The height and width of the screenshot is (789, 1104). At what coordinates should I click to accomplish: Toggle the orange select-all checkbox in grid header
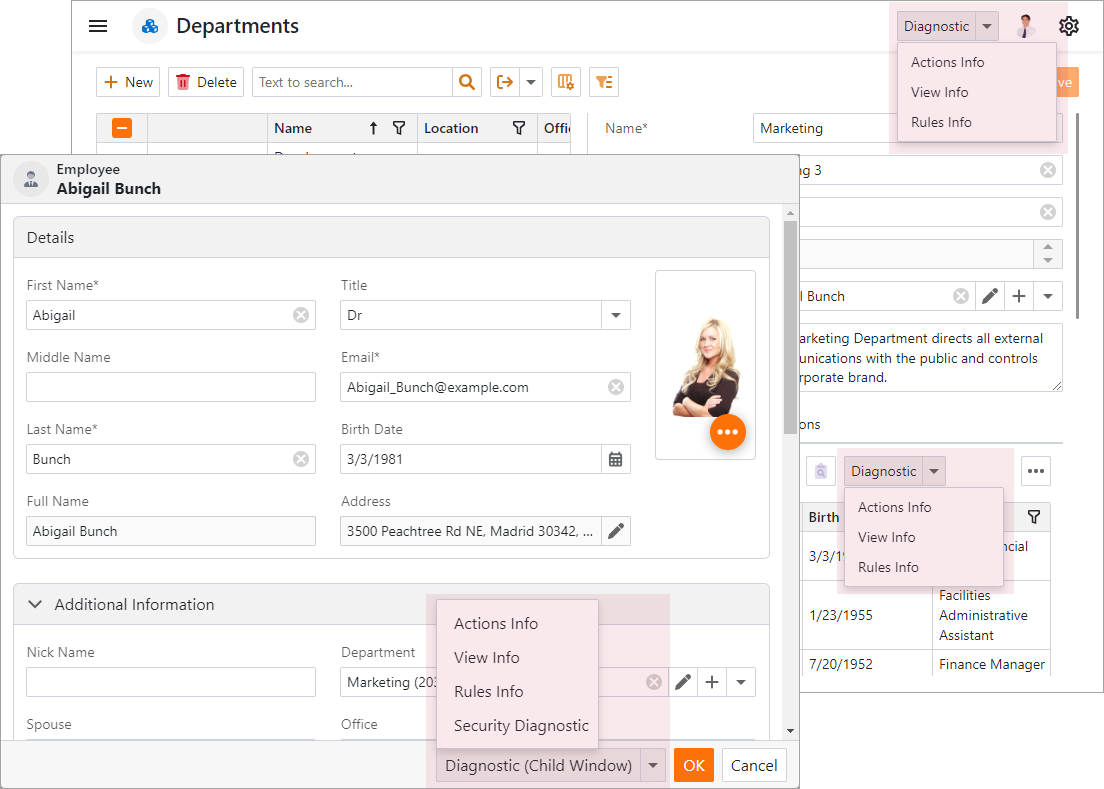pyautogui.click(x=122, y=128)
